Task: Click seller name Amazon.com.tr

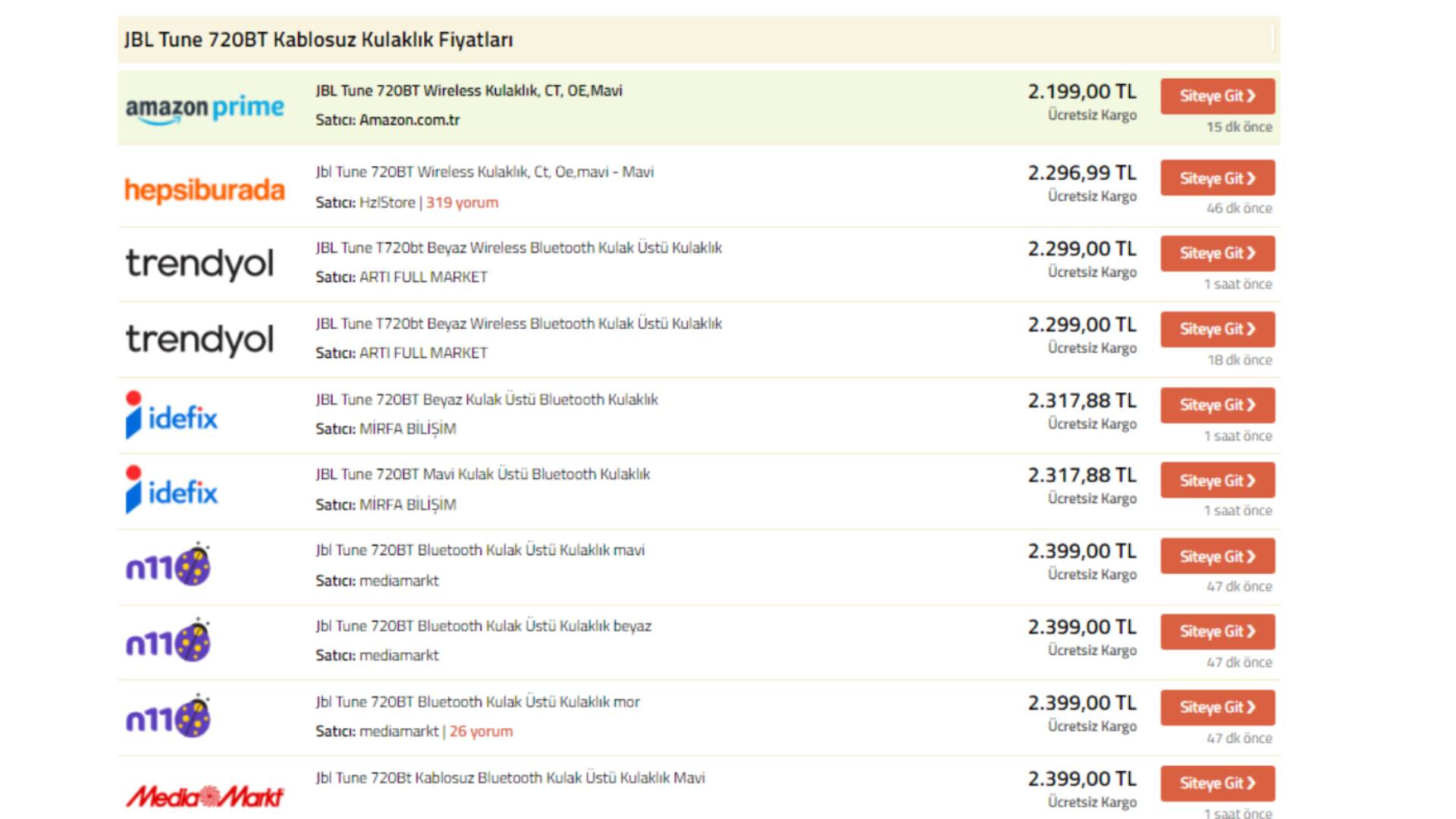Action: point(409,120)
